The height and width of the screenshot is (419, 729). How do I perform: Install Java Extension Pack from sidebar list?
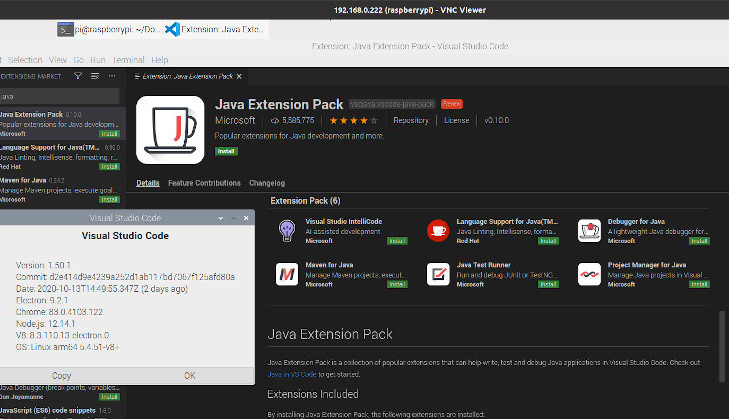click(x=109, y=133)
